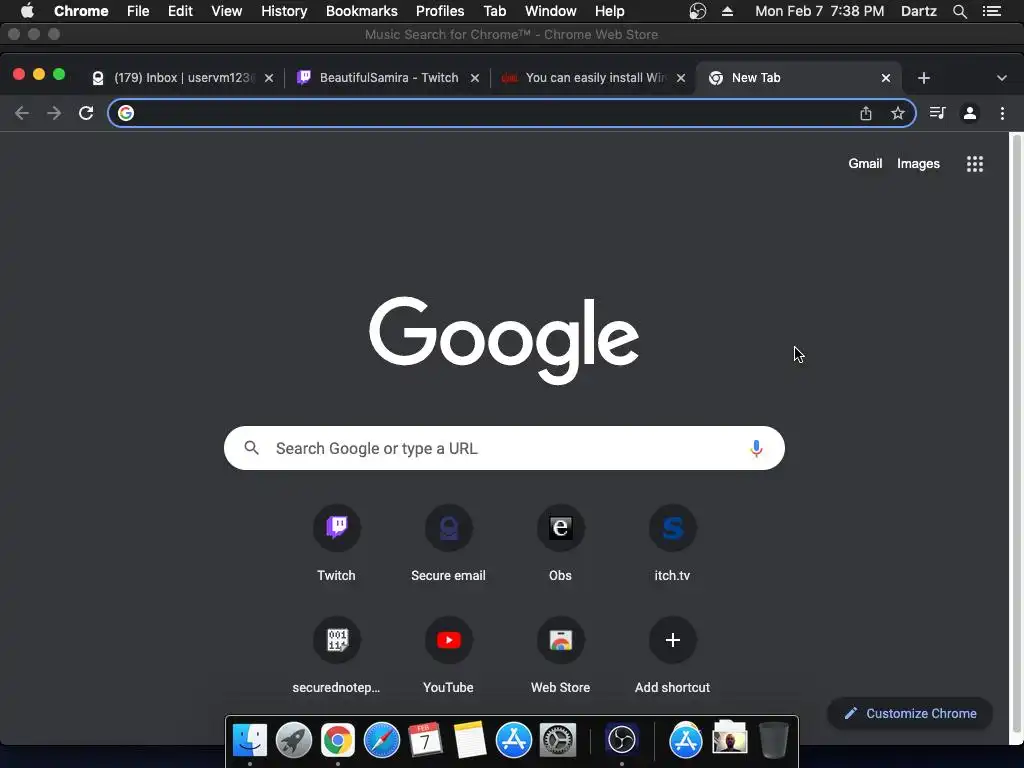This screenshot has width=1024, height=768.
Task: Reload the current page
Action: coord(86,113)
